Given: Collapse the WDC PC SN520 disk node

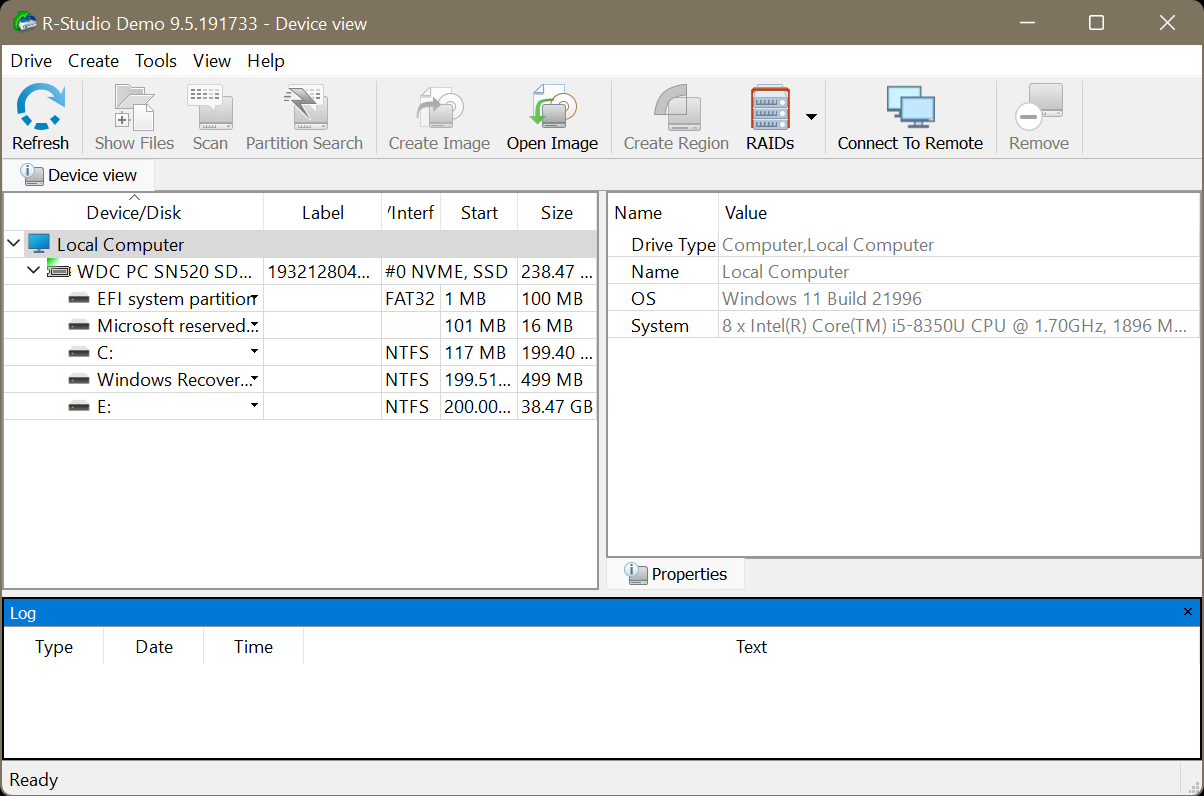Looking at the screenshot, I should (x=34, y=271).
